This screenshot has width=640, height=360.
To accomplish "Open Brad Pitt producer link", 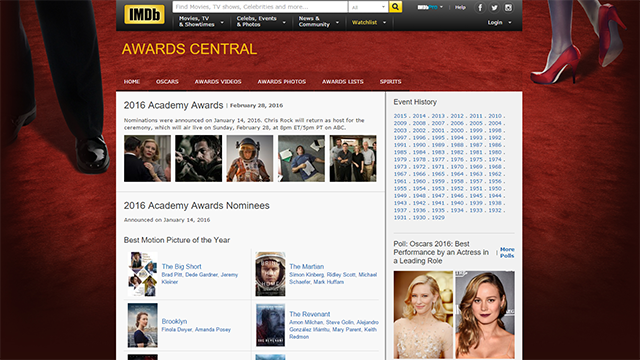I will [x=172, y=275].
